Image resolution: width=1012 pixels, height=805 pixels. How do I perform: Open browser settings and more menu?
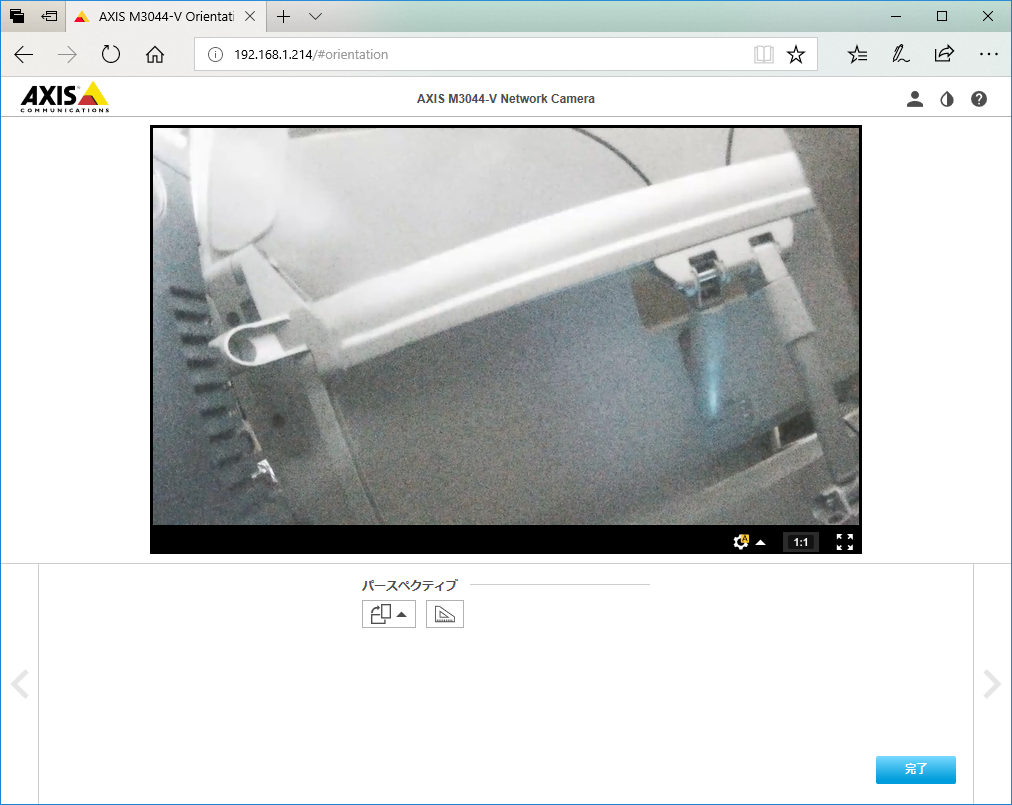988,54
